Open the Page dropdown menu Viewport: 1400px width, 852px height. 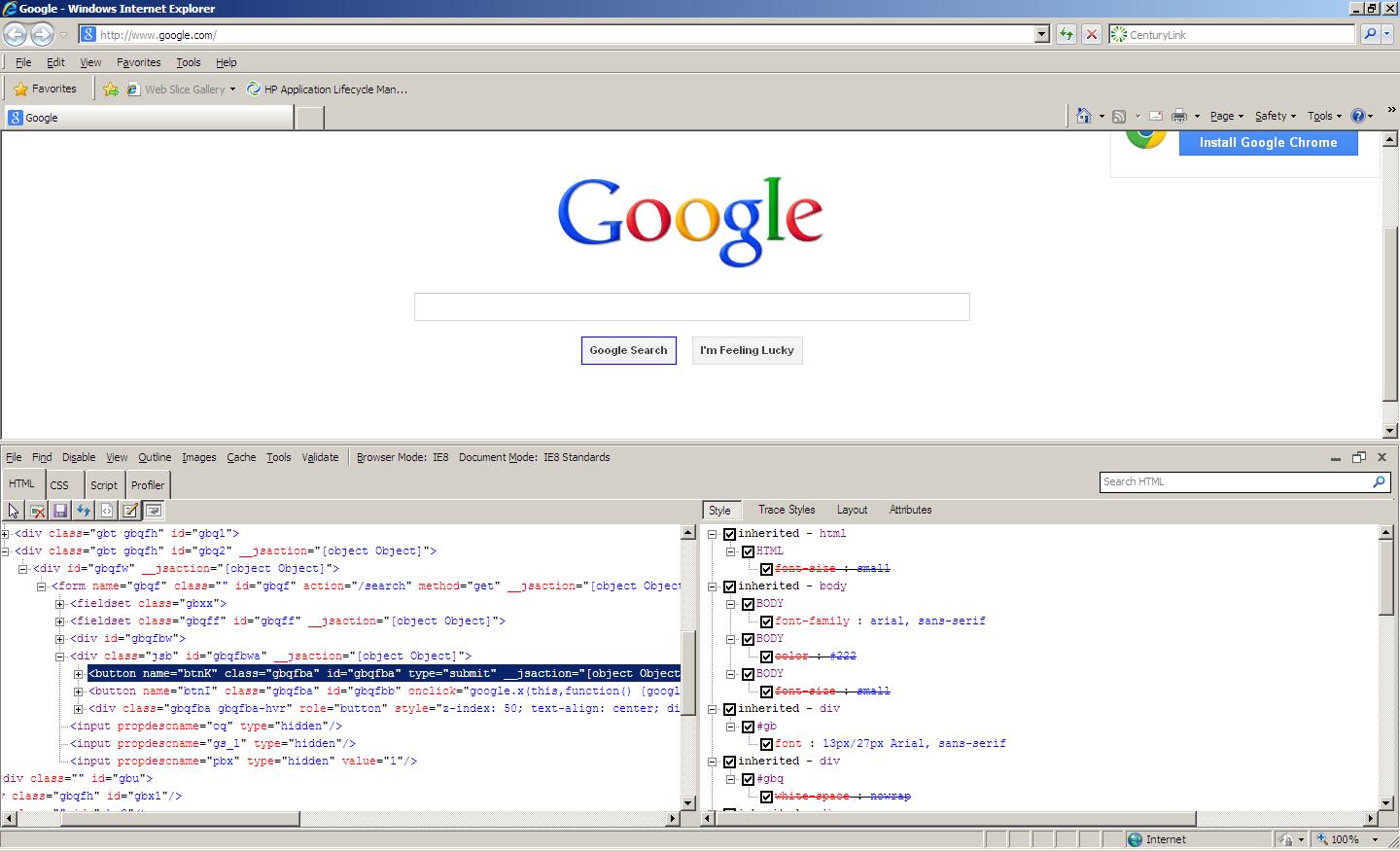[1226, 116]
